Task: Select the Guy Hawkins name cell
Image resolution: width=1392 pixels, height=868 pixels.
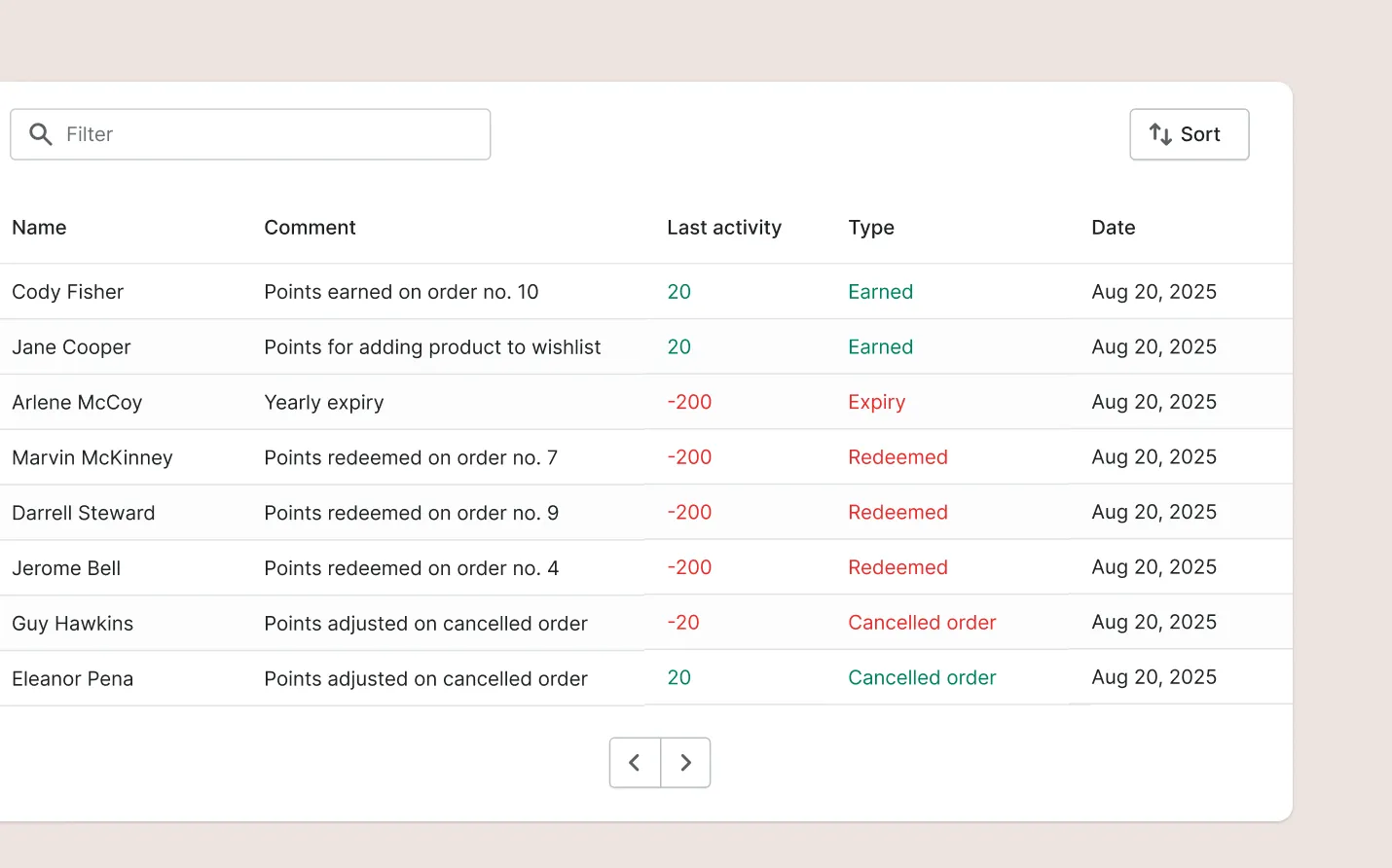Action: coord(73,624)
